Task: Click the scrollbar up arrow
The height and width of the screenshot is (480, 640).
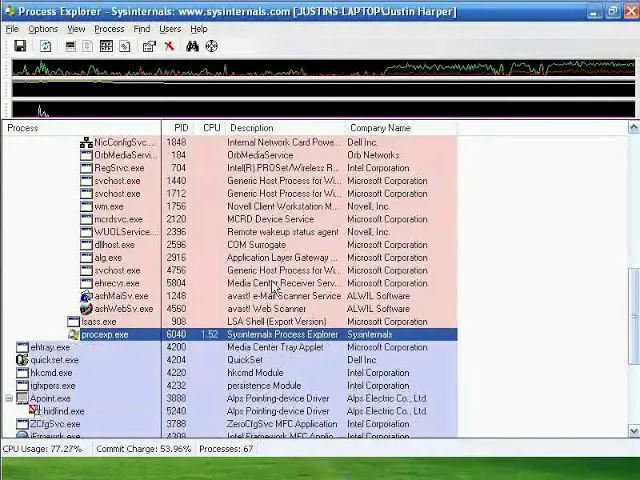Action: pos(633,128)
